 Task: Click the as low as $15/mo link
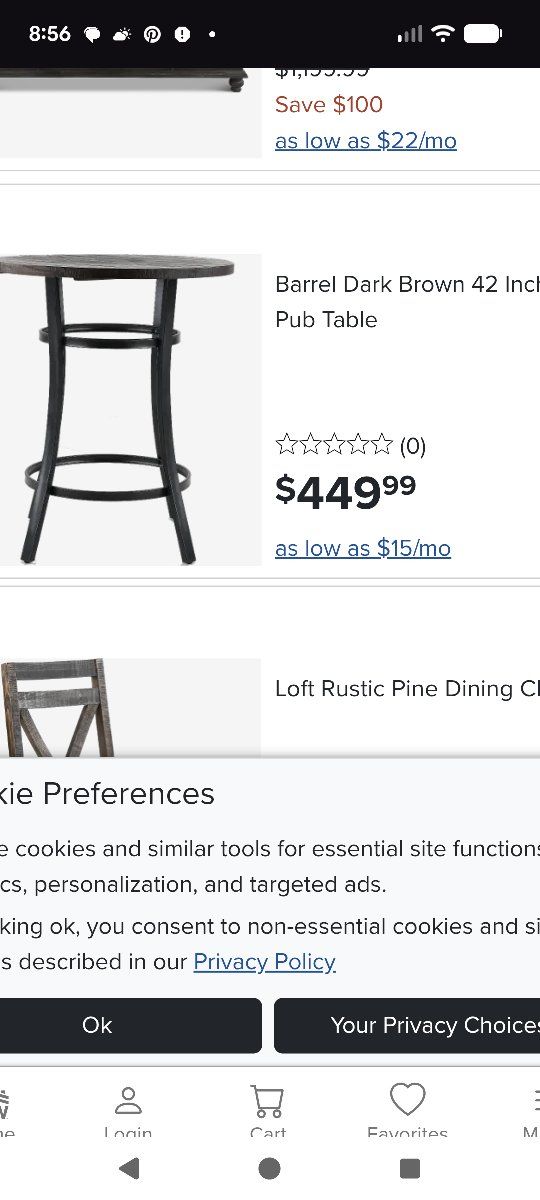363,548
